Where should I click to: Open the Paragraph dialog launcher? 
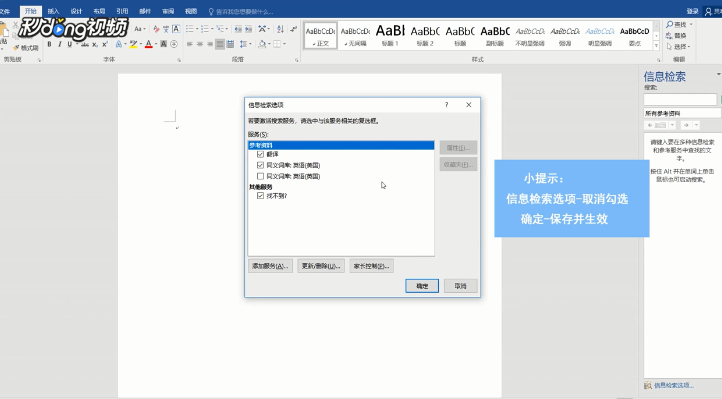click(x=297, y=60)
